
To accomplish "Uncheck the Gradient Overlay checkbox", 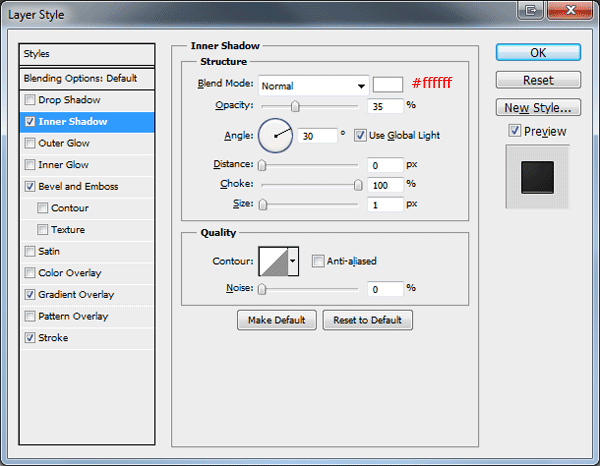I will pyautogui.click(x=29, y=295).
